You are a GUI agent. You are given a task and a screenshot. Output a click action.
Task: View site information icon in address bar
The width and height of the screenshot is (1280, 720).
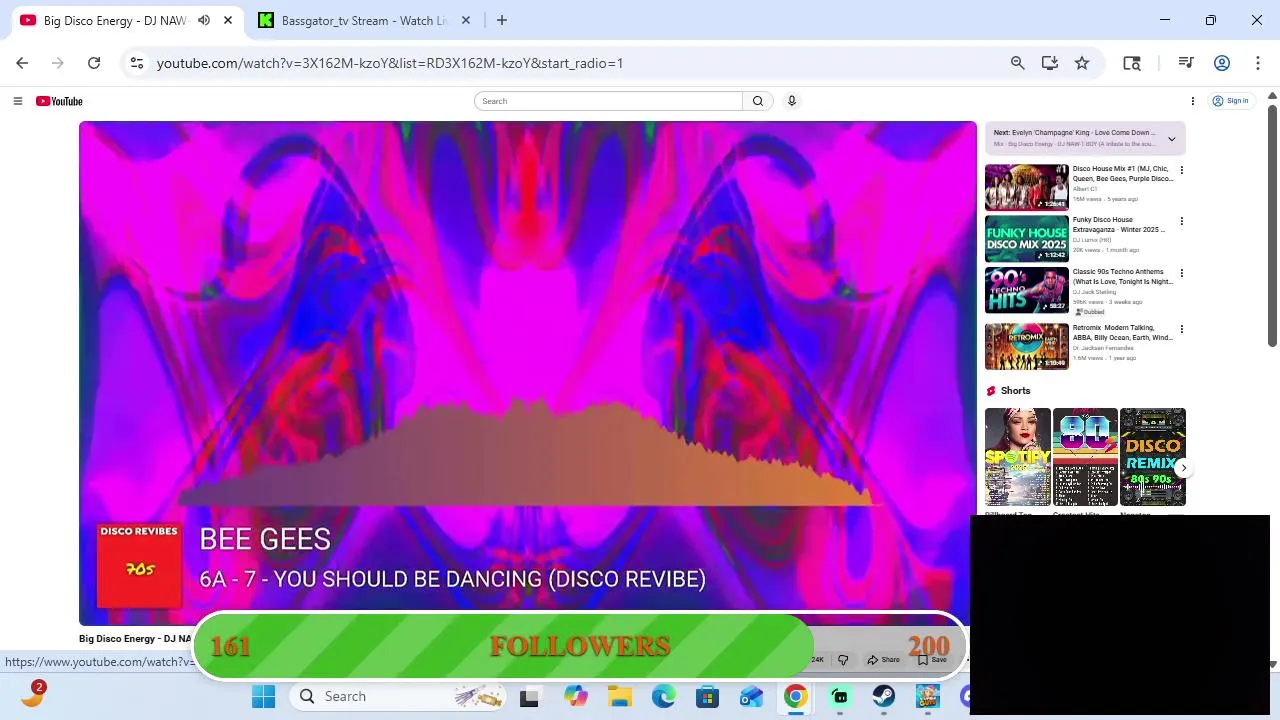(x=137, y=63)
